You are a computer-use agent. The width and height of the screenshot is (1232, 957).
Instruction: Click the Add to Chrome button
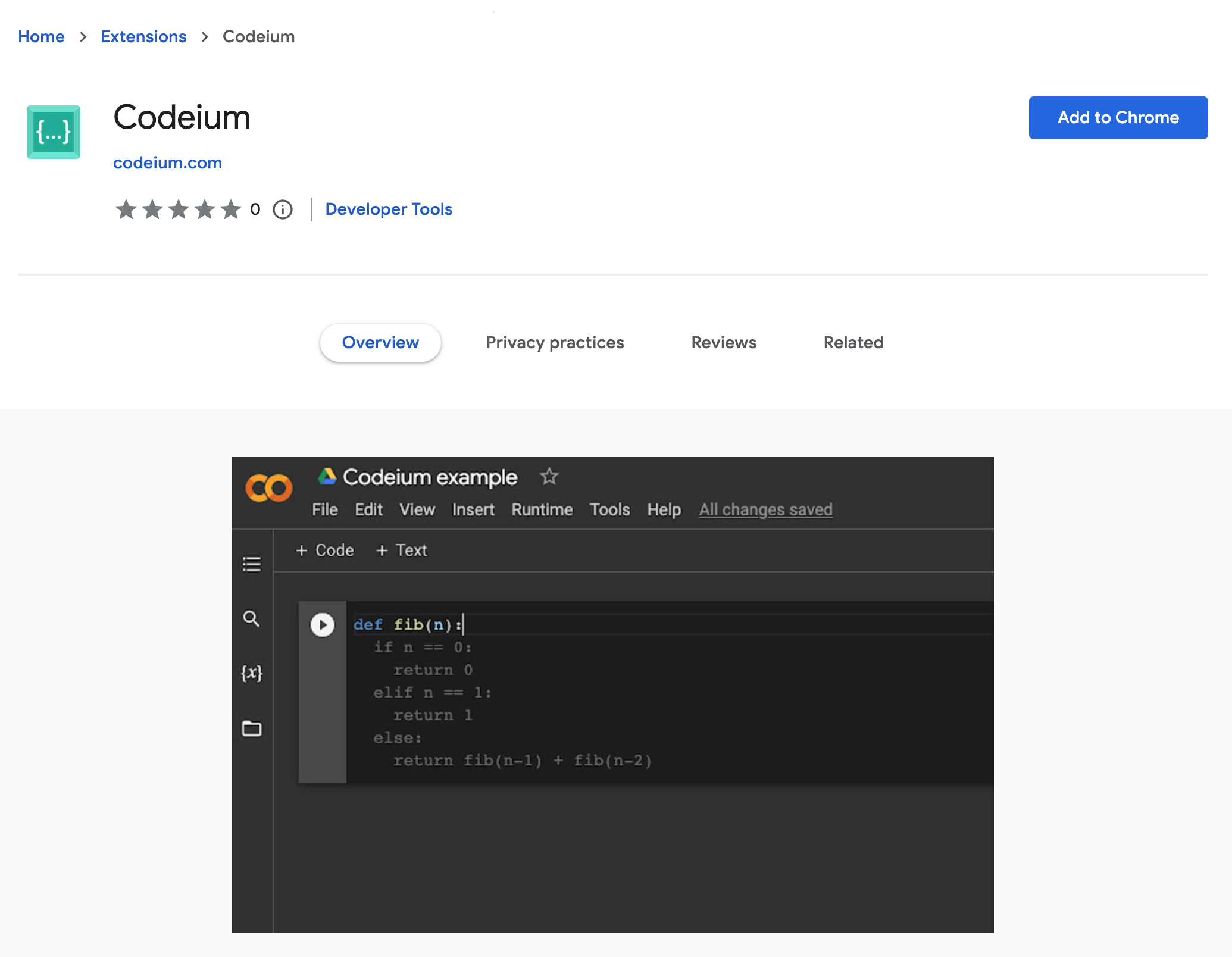1118,117
